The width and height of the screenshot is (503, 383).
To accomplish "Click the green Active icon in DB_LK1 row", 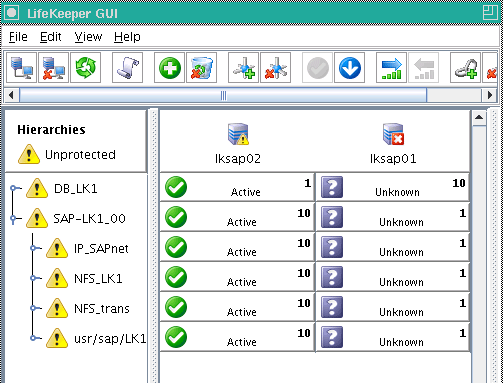I will pos(176,187).
